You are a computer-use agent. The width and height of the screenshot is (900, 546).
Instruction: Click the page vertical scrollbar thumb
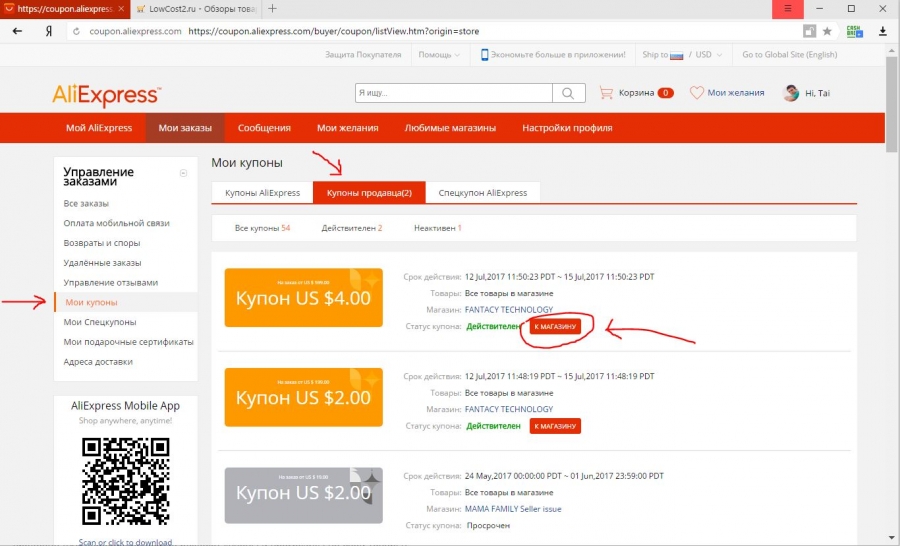(891, 103)
